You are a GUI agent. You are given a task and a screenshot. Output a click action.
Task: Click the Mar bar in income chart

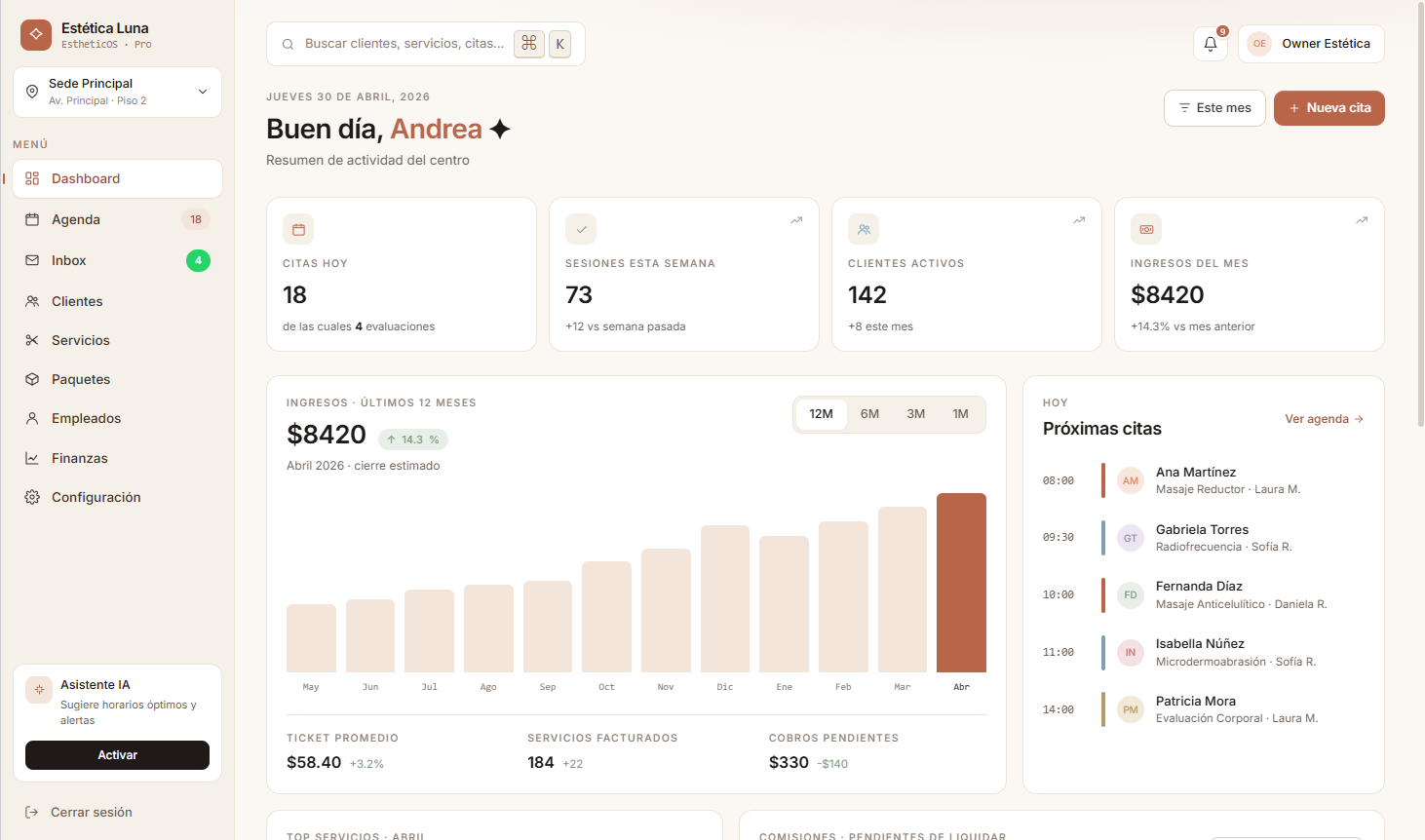[903, 590]
